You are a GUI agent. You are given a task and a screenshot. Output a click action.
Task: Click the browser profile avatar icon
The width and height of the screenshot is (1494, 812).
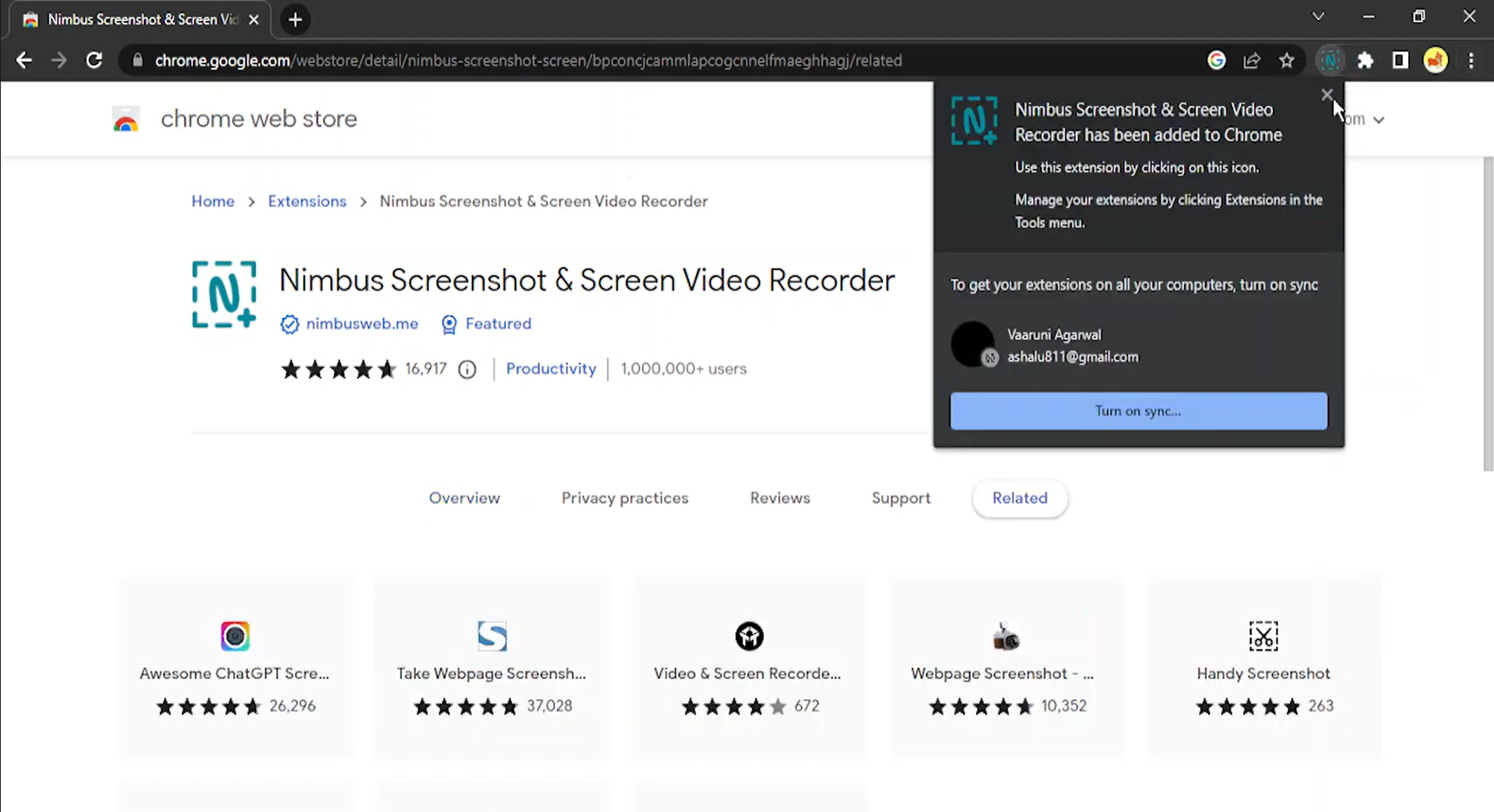1435,60
